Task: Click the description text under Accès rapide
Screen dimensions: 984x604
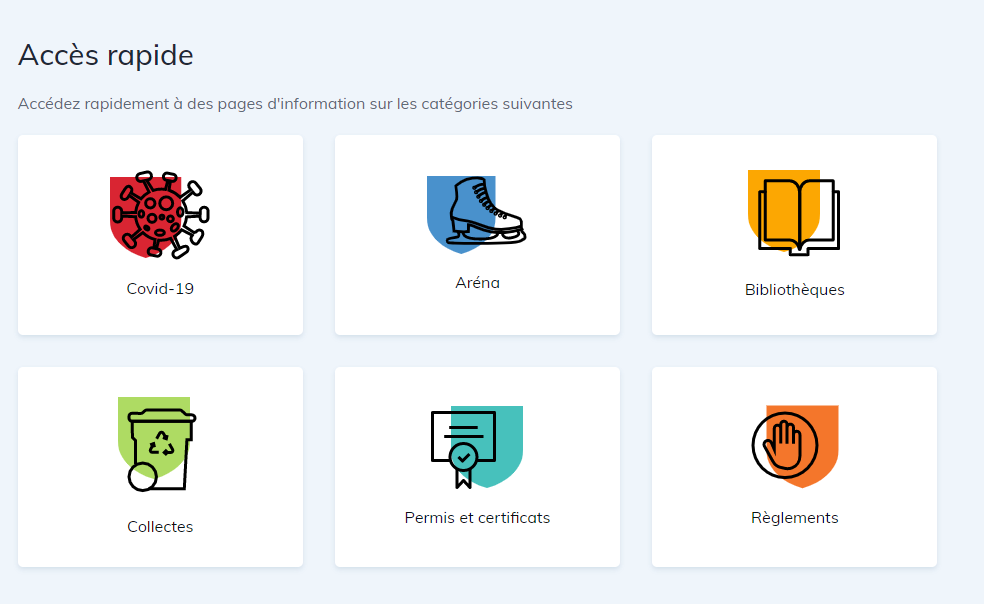Action: click(295, 103)
